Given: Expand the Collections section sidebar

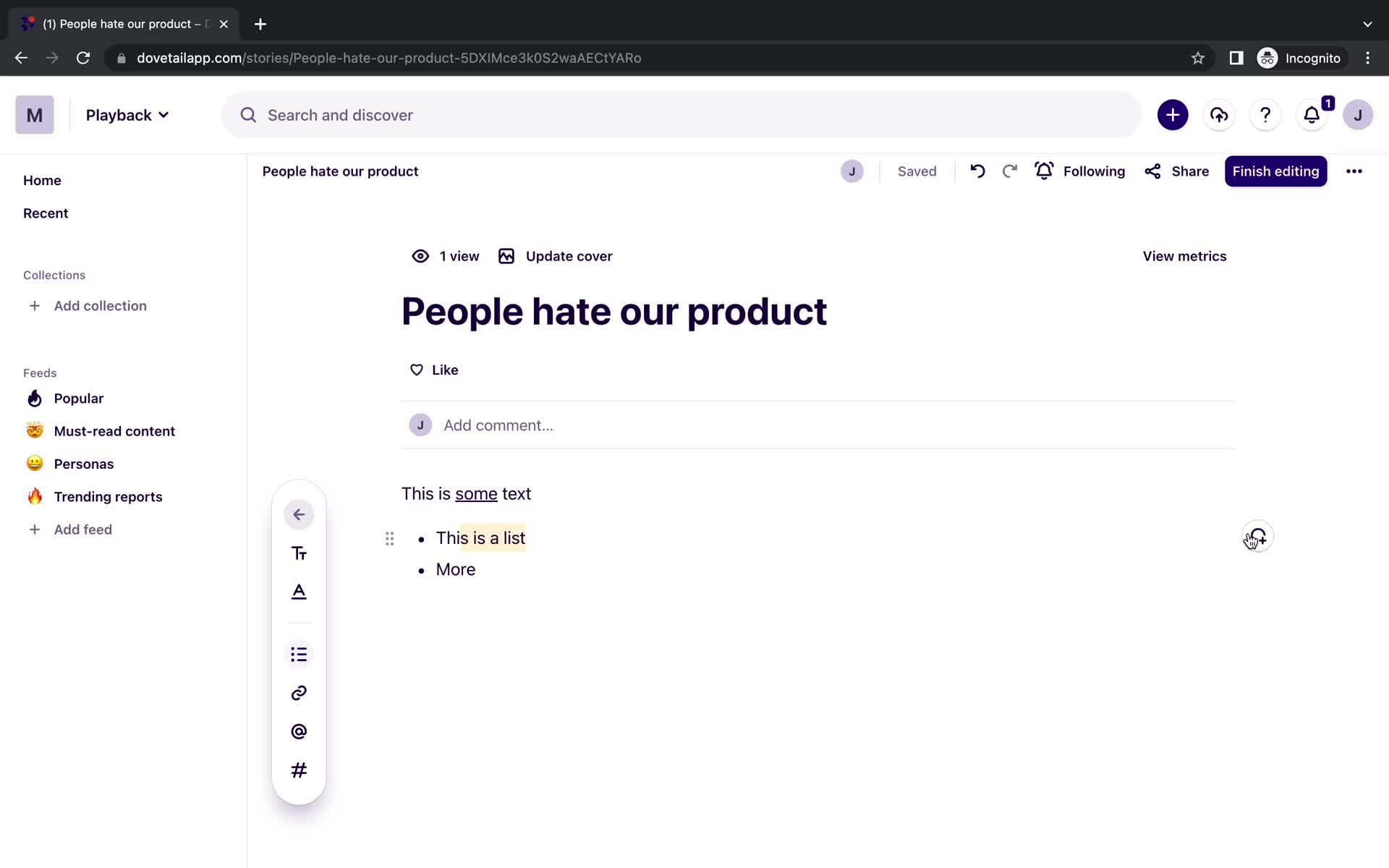Looking at the screenshot, I should pyautogui.click(x=54, y=275).
